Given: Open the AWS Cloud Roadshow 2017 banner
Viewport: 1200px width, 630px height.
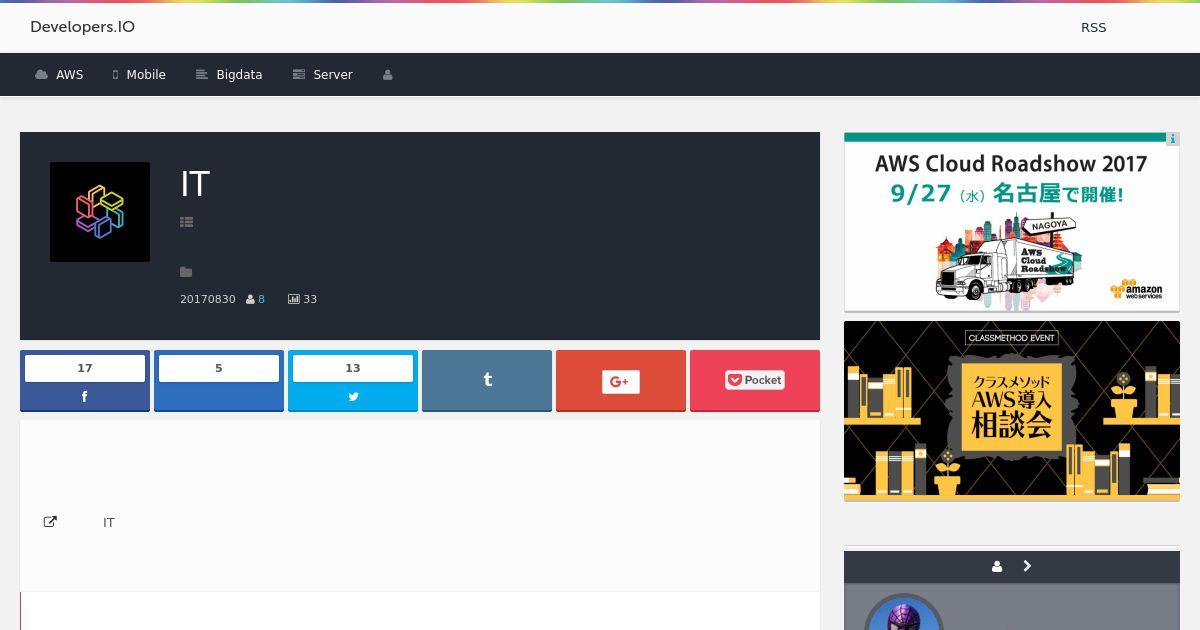Looking at the screenshot, I should point(1012,222).
